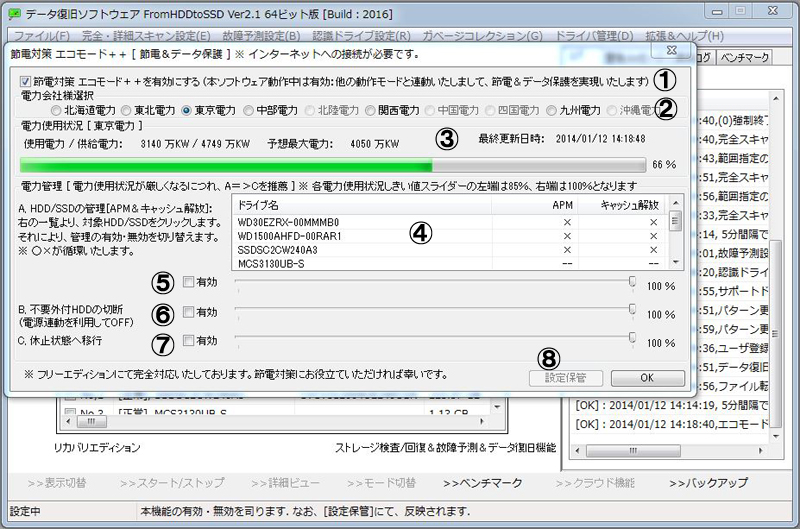Image resolution: width=800 pixels, height=529 pixels.
Task: Open the 完全・詳細スキャン設定(E) menu
Action: [x=146, y=36]
